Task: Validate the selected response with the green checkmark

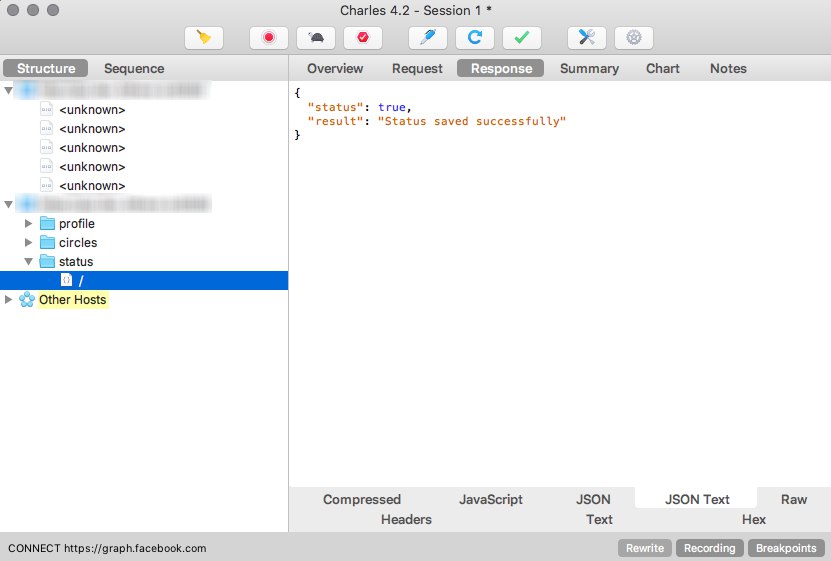Action: tap(522, 38)
